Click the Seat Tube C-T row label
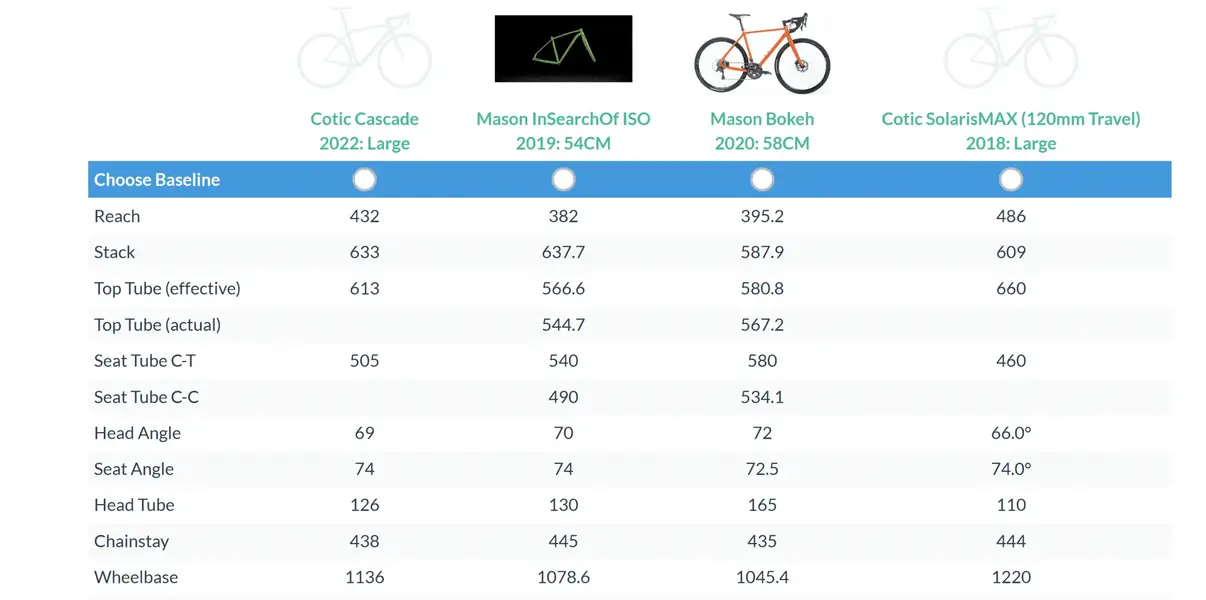The height and width of the screenshot is (600, 1206). 144,360
